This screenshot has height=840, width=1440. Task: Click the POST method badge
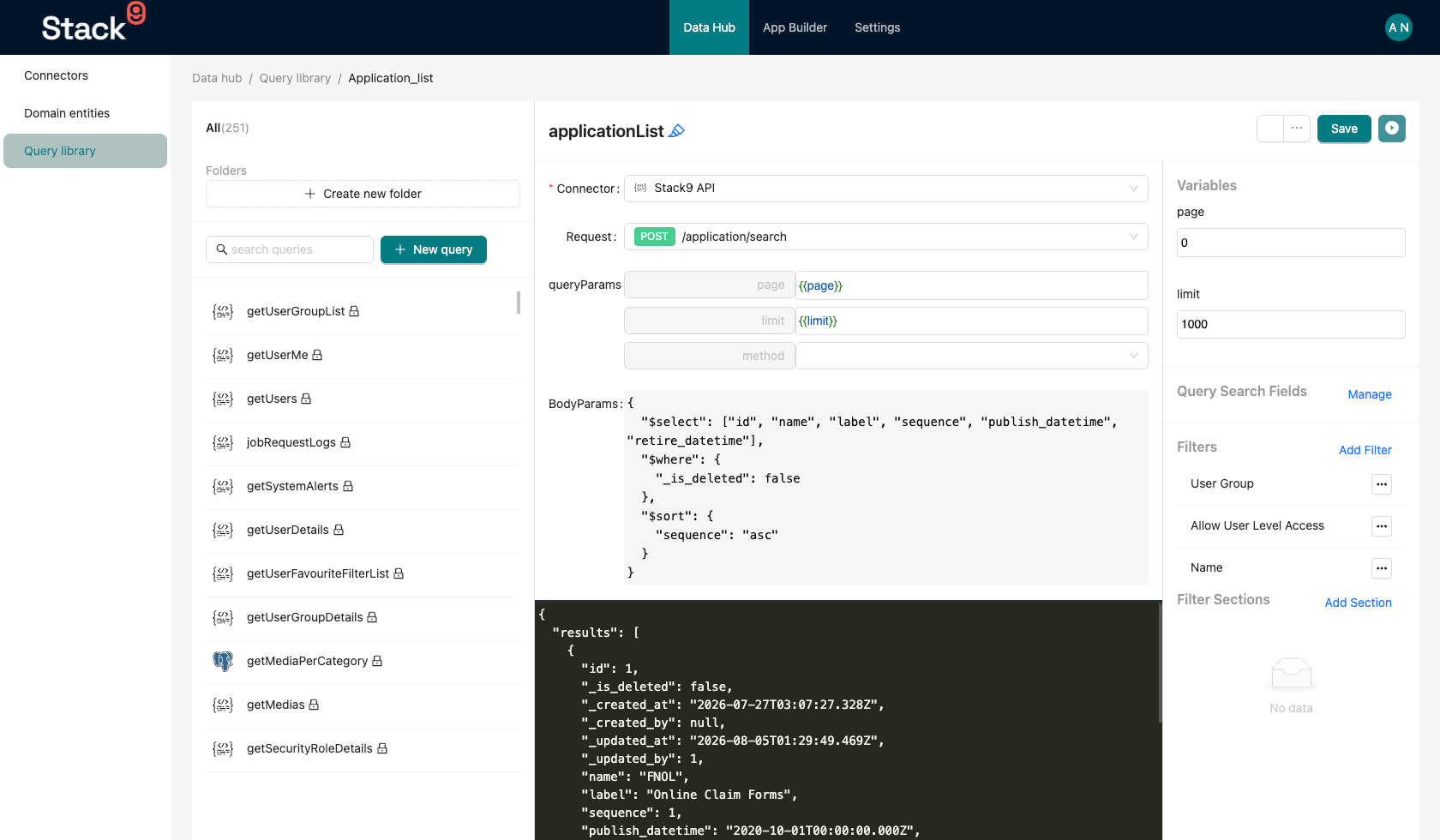[x=654, y=237]
